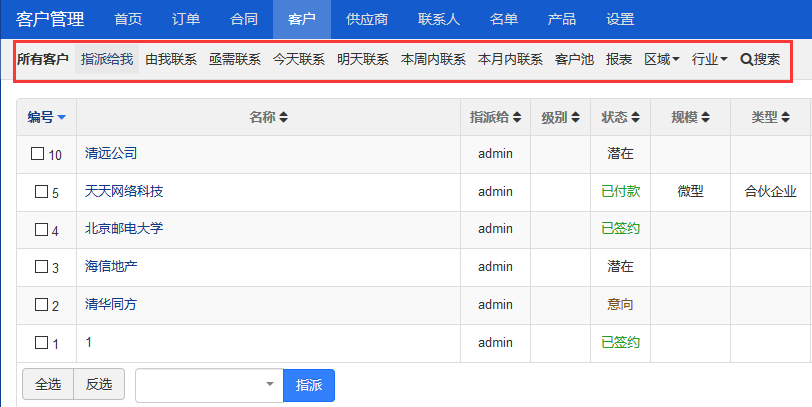Sort by 类型 column arrows
Viewport: 812px width, 407px height.
pyautogui.click(x=786, y=118)
